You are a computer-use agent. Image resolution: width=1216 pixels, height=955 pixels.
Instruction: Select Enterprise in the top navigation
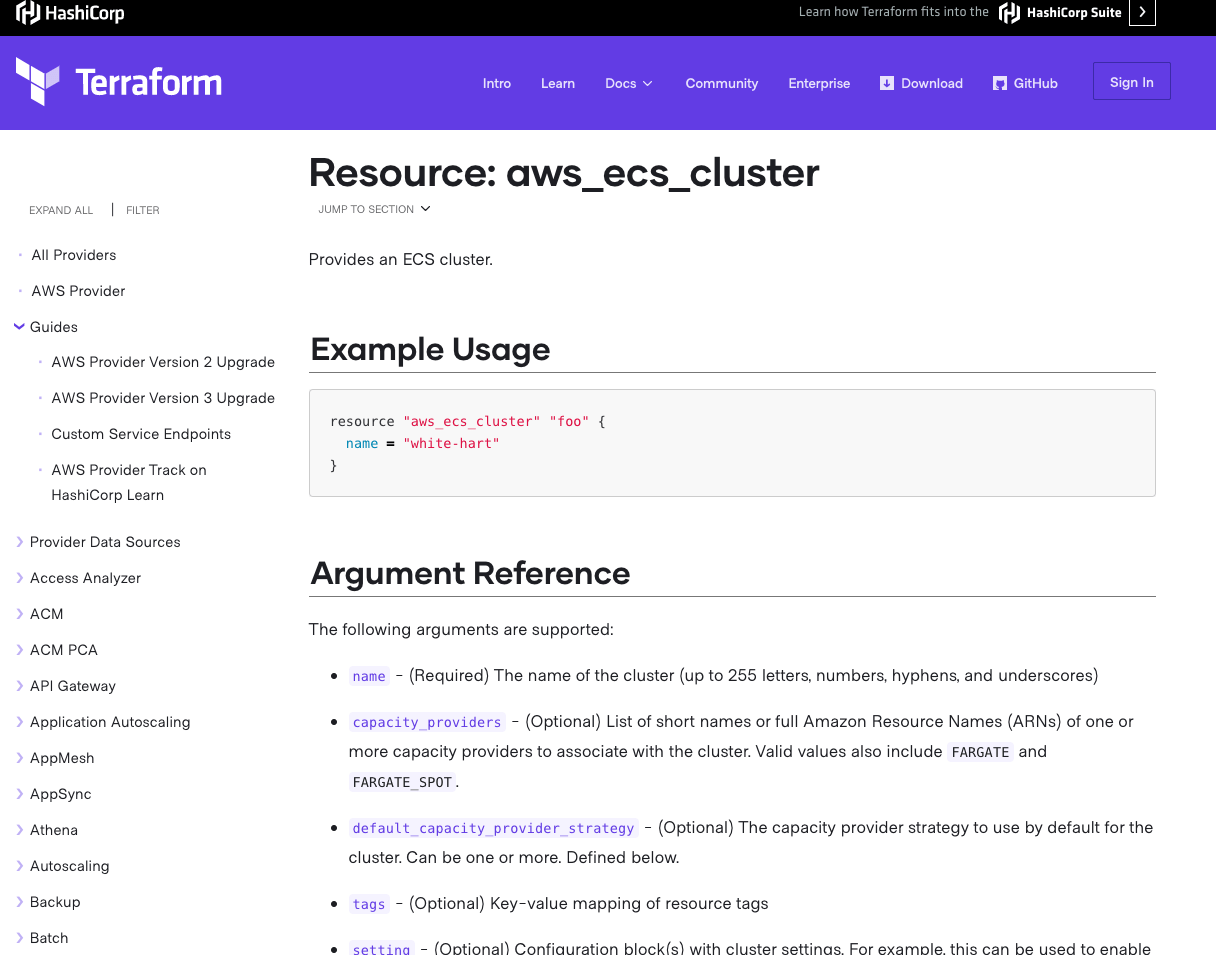[819, 83]
